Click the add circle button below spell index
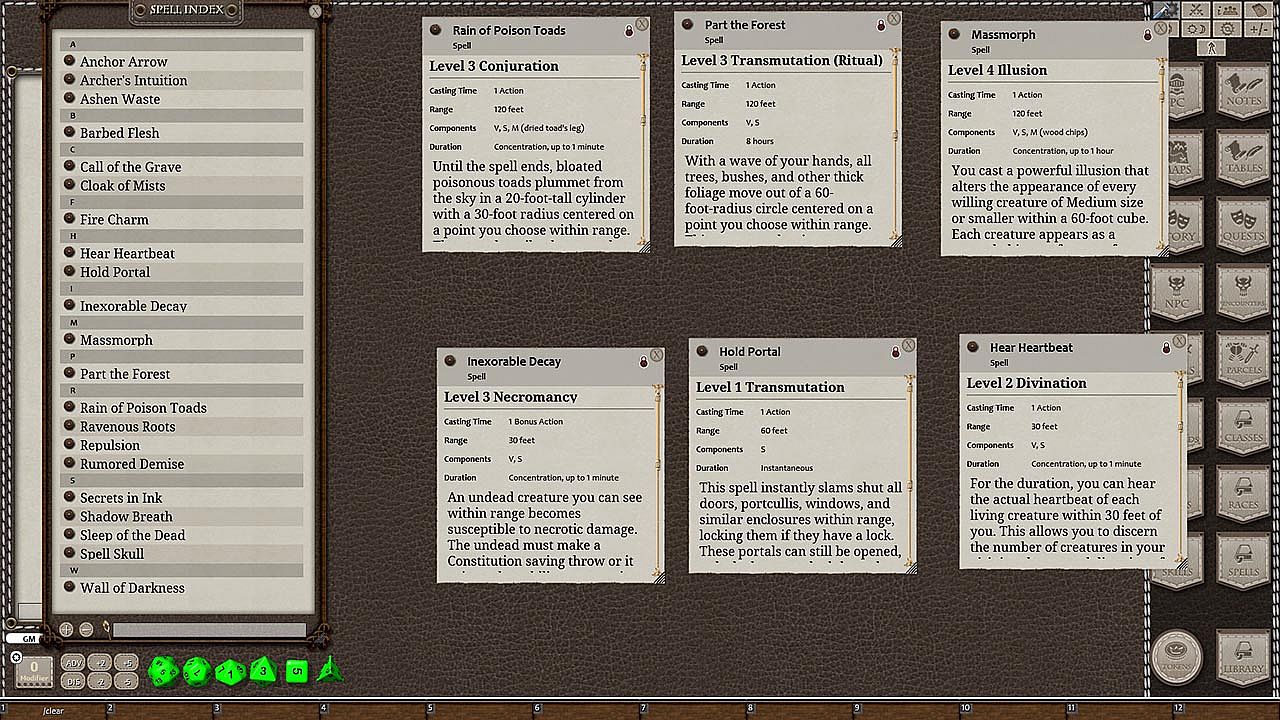 [66, 630]
